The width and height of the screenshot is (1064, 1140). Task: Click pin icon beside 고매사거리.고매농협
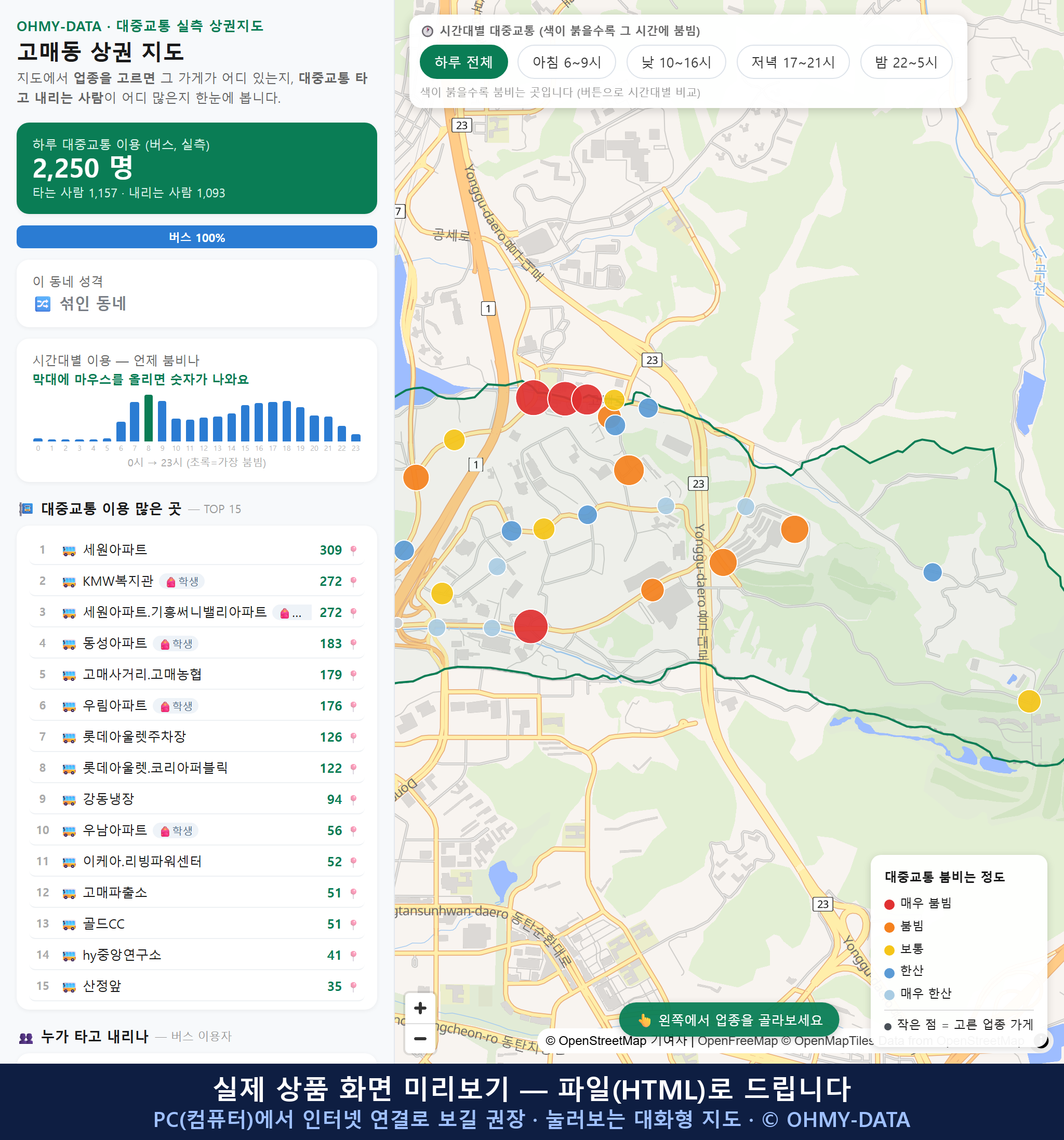pos(353,674)
